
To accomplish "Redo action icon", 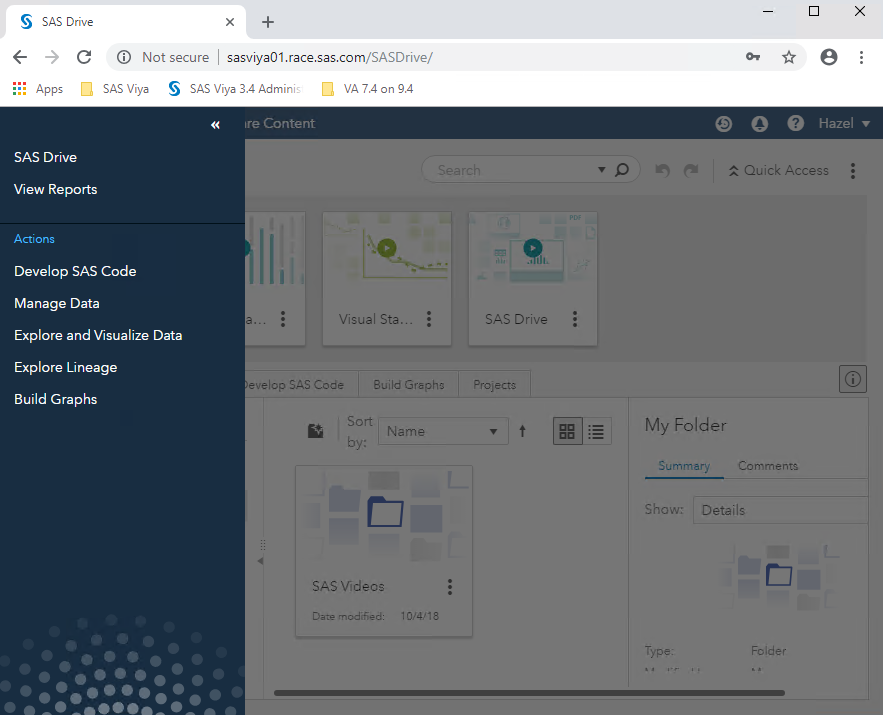I will (691, 170).
